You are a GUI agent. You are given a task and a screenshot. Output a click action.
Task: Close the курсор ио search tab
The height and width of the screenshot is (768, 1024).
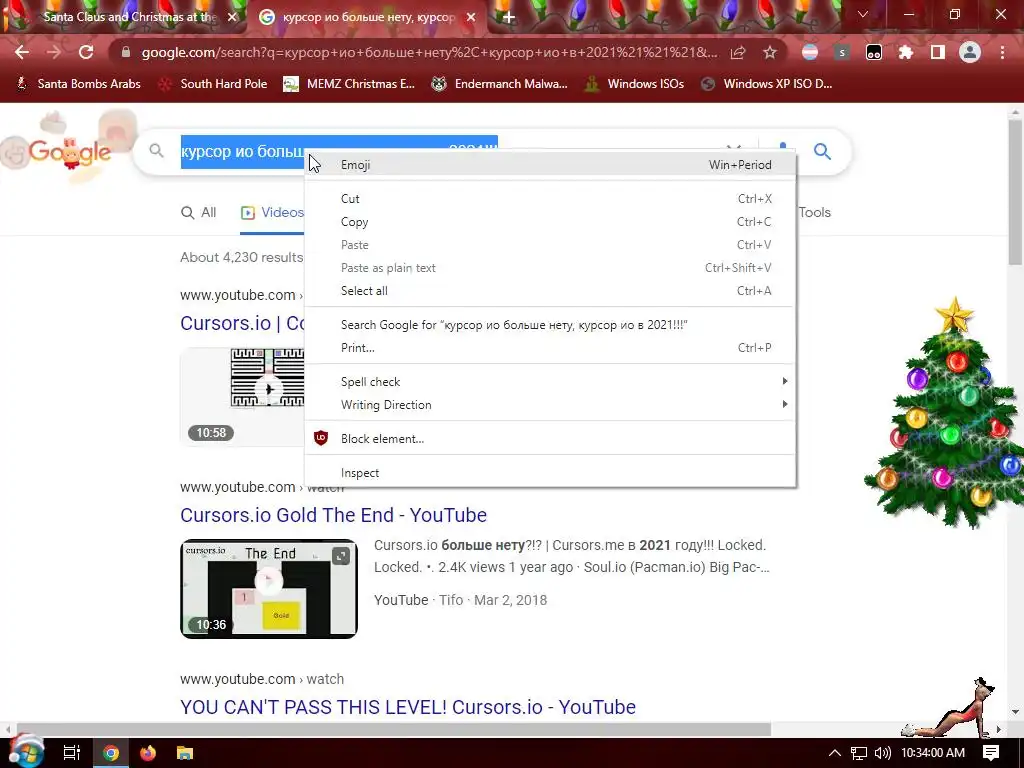(471, 17)
